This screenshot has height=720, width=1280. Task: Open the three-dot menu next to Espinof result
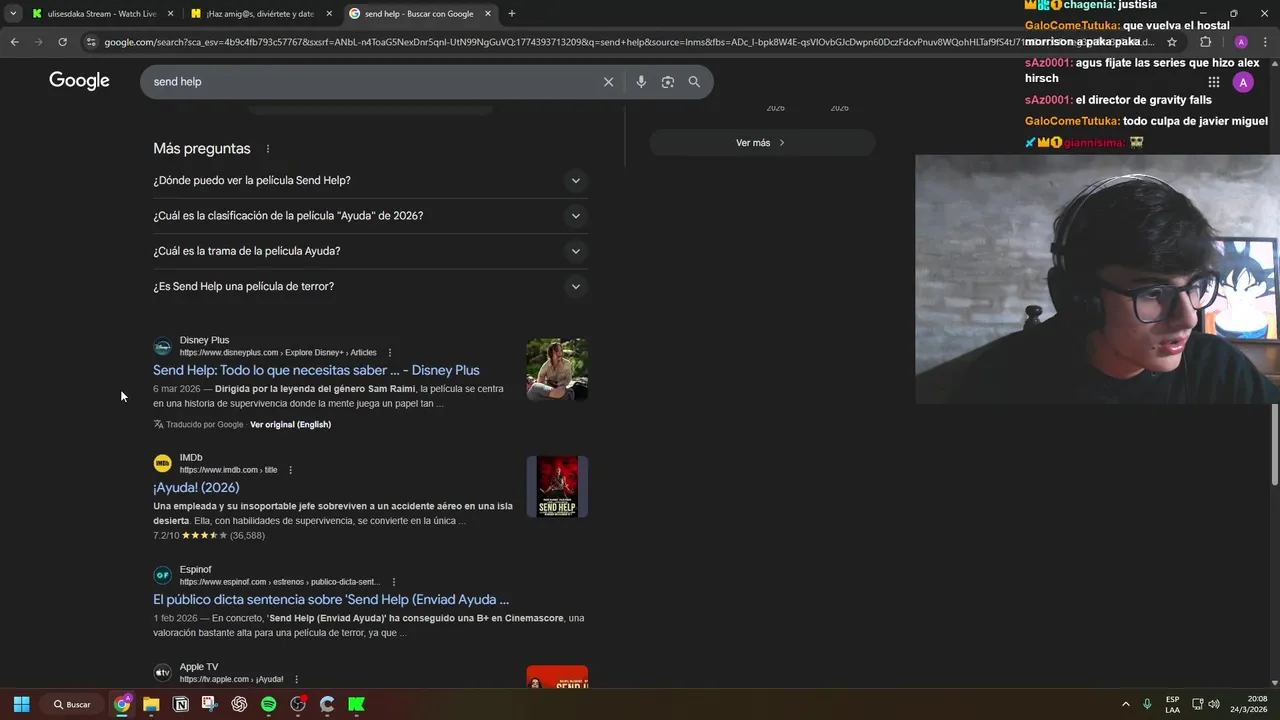[394, 582]
